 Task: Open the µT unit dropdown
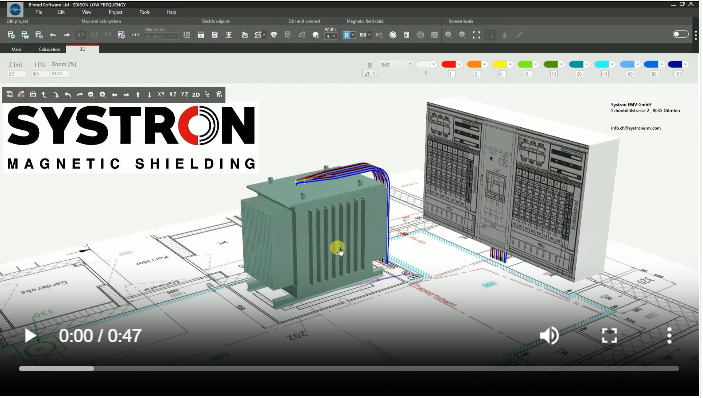pyautogui.click(x=370, y=74)
